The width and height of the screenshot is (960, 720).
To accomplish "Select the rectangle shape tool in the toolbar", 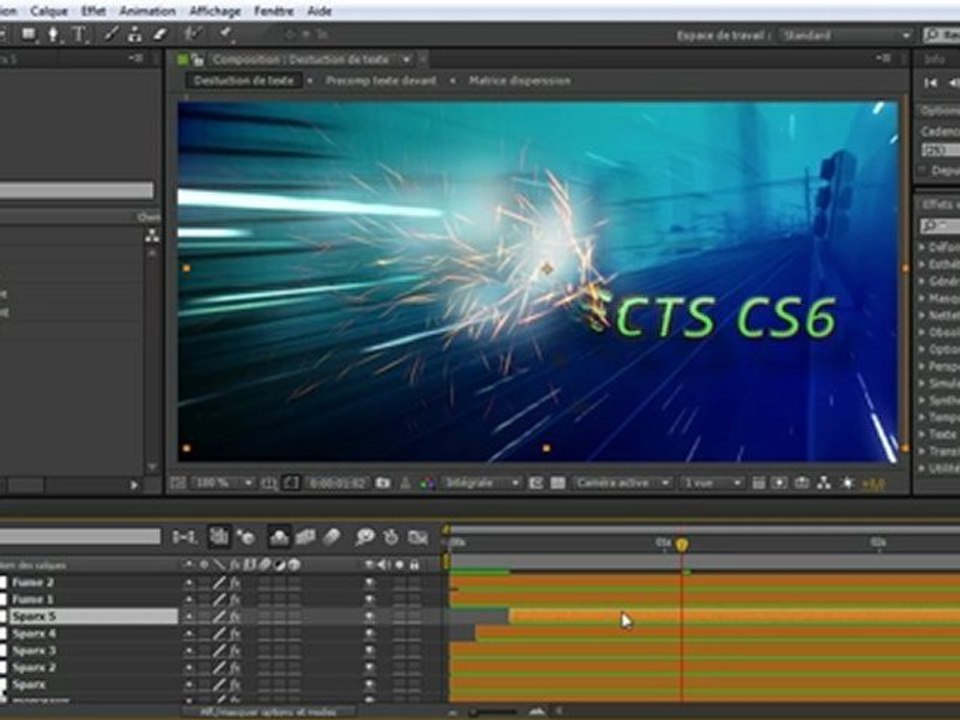I will (x=29, y=34).
